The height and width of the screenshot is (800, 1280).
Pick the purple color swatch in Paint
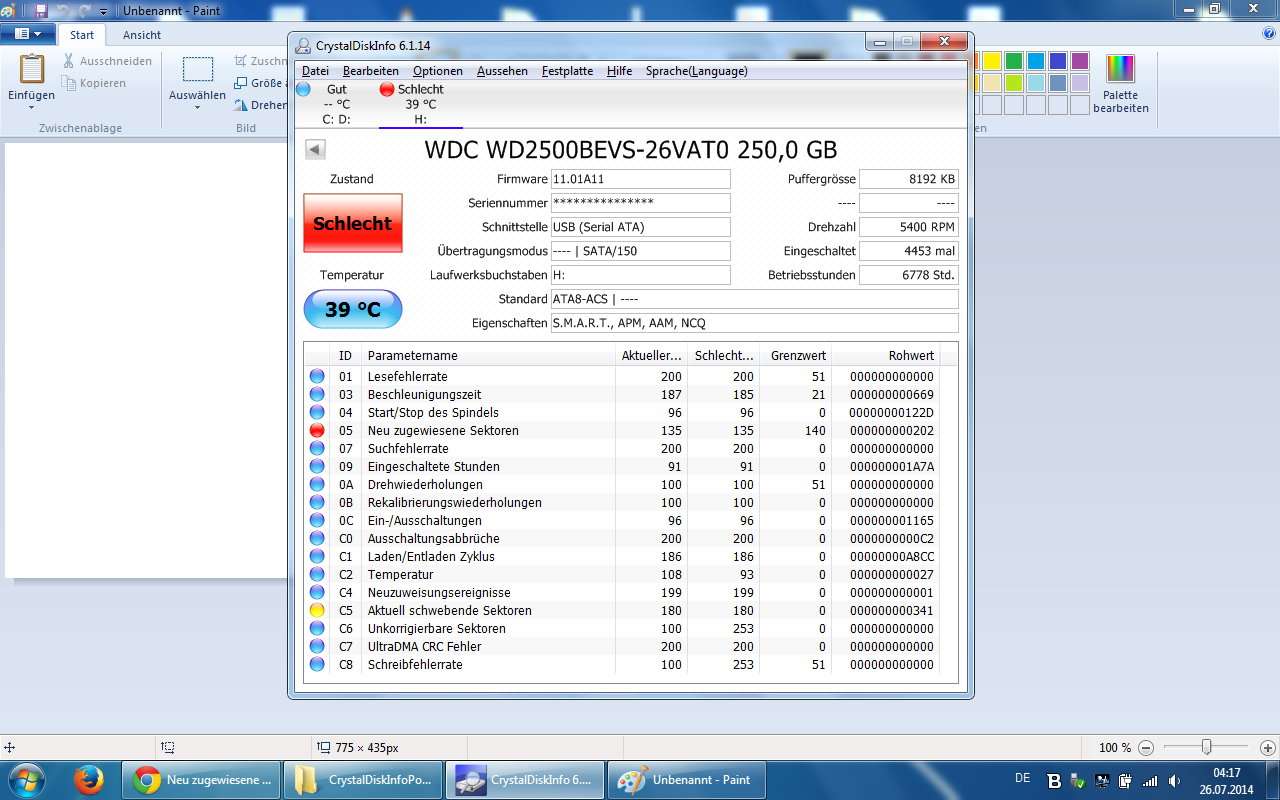[x=1079, y=61]
